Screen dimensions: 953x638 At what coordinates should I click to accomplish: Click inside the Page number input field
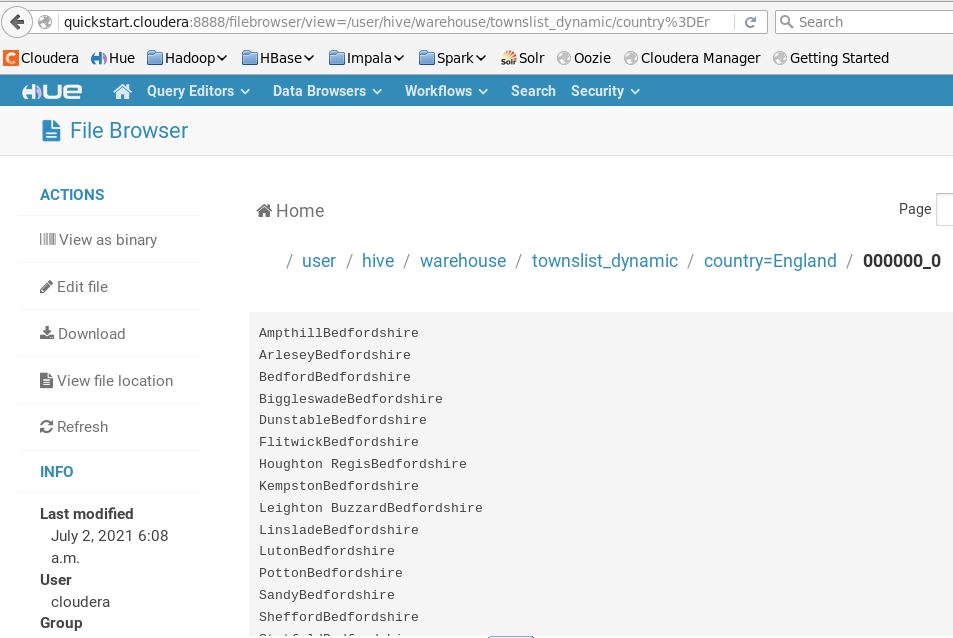(944, 209)
